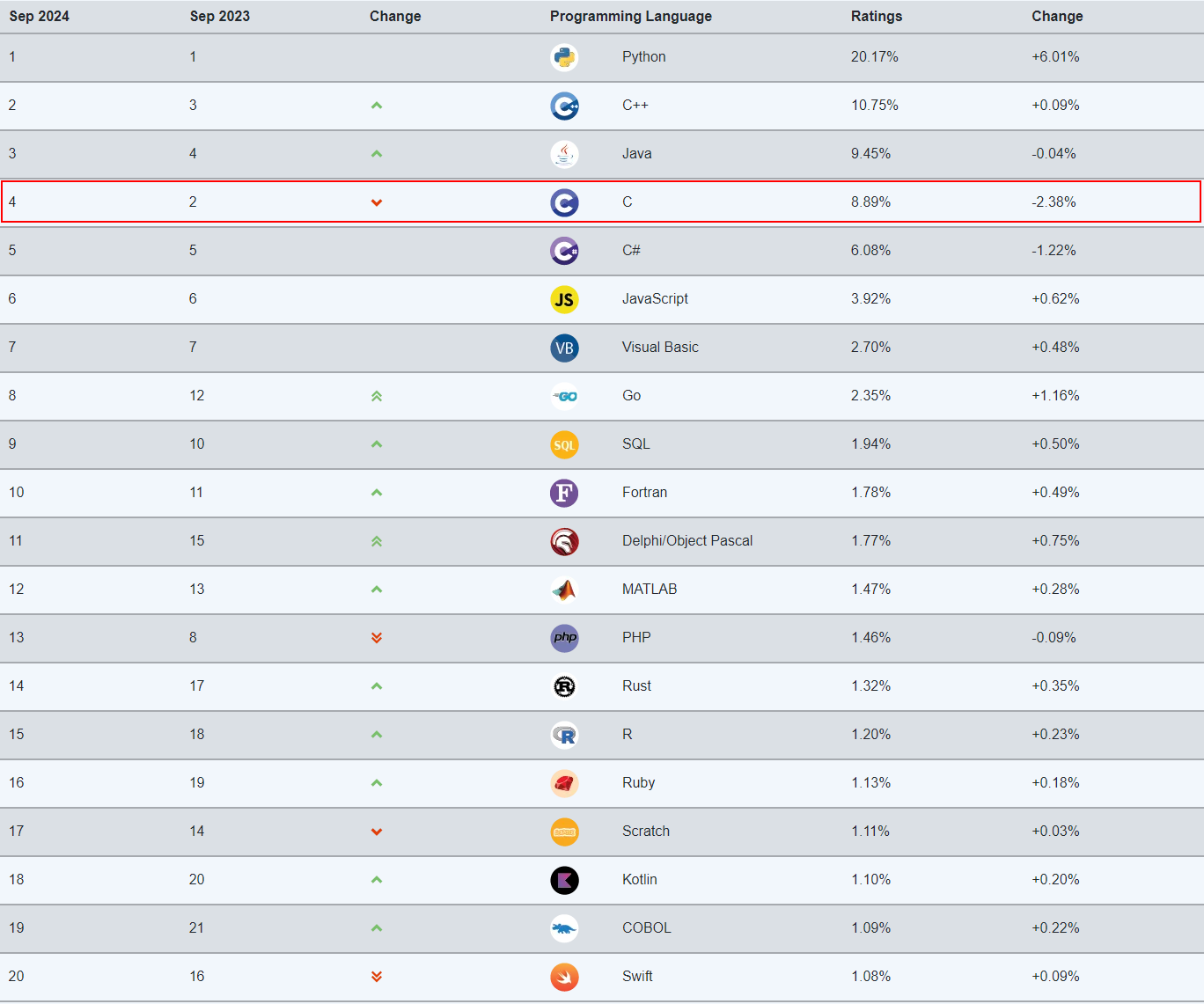Click the JavaScript JS logo
The image size is (1204, 1004).
(x=564, y=299)
